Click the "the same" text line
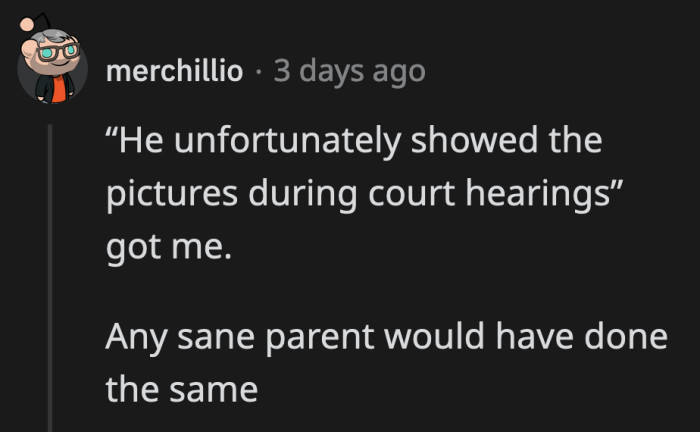The height and width of the screenshot is (432, 700). (182, 387)
